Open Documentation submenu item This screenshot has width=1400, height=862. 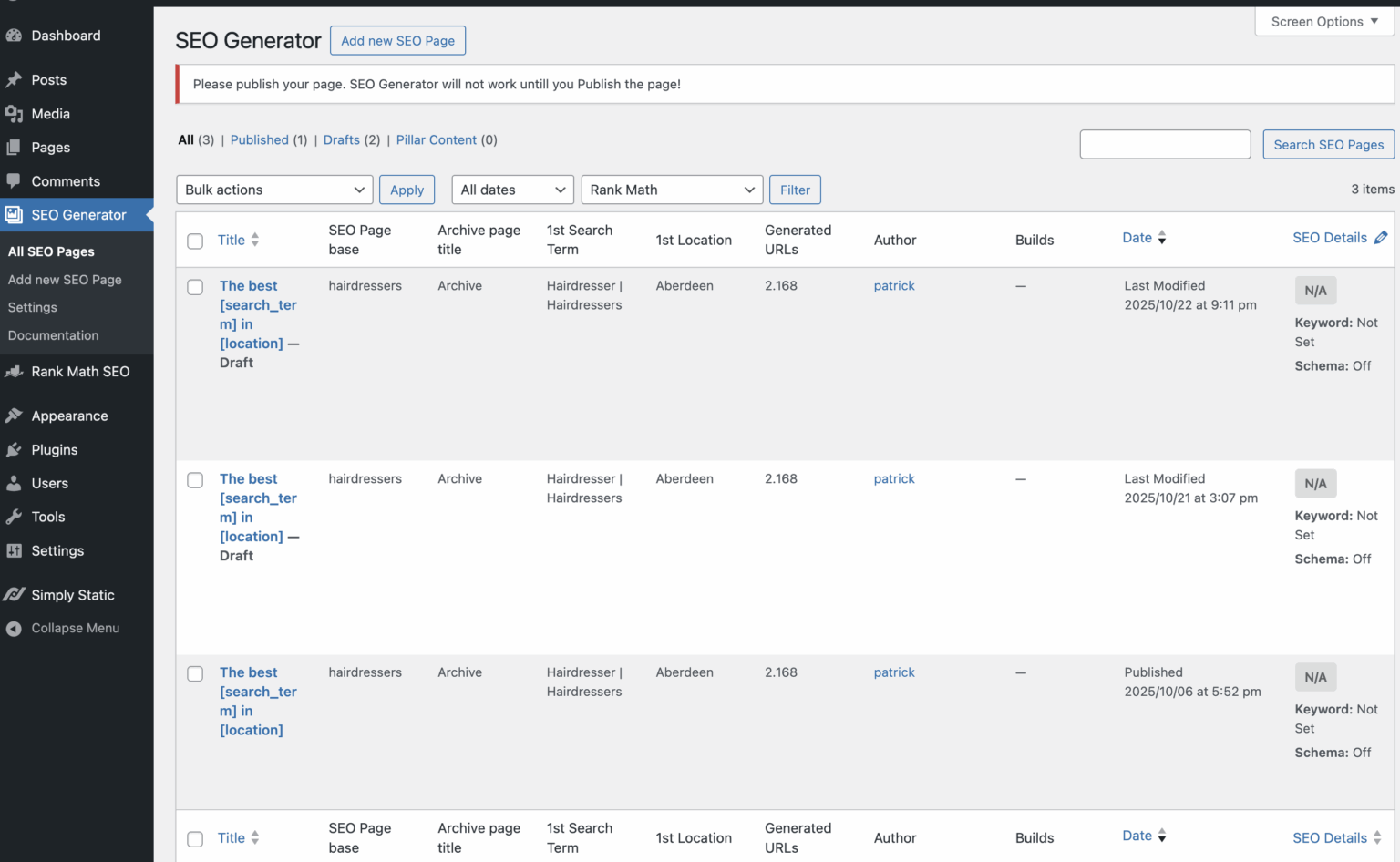coord(54,335)
